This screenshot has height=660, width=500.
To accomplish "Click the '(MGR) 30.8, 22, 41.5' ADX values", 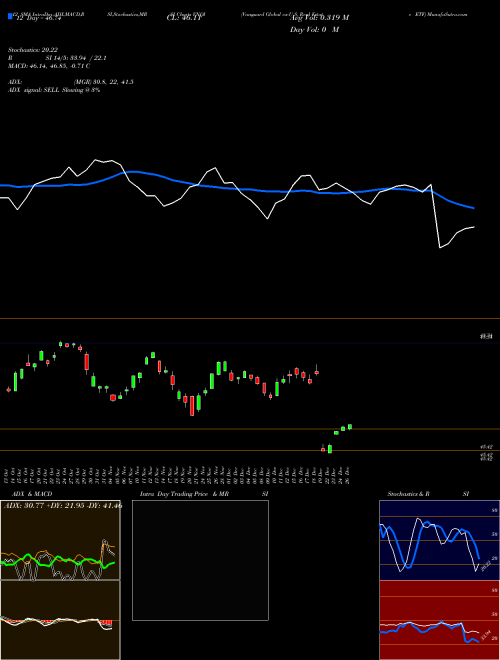I will click(x=104, y=82).
